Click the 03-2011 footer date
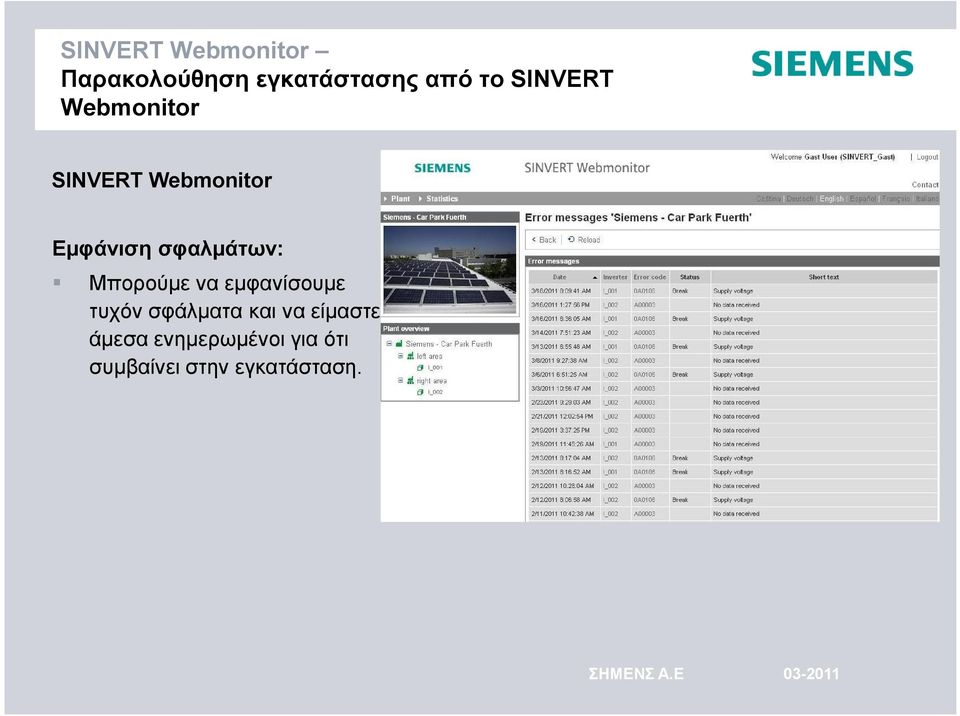960x716 pixels. (811, 674)
